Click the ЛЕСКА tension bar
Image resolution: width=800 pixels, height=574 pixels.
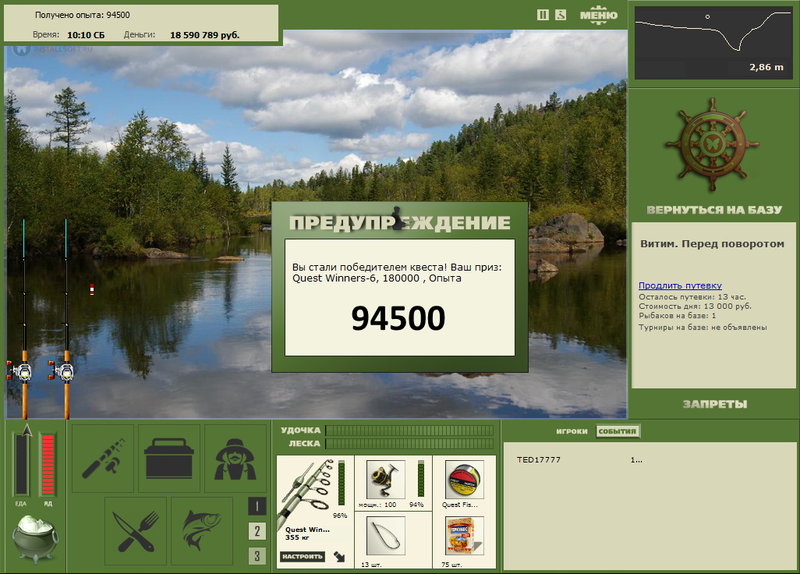[x=410, y=443]
